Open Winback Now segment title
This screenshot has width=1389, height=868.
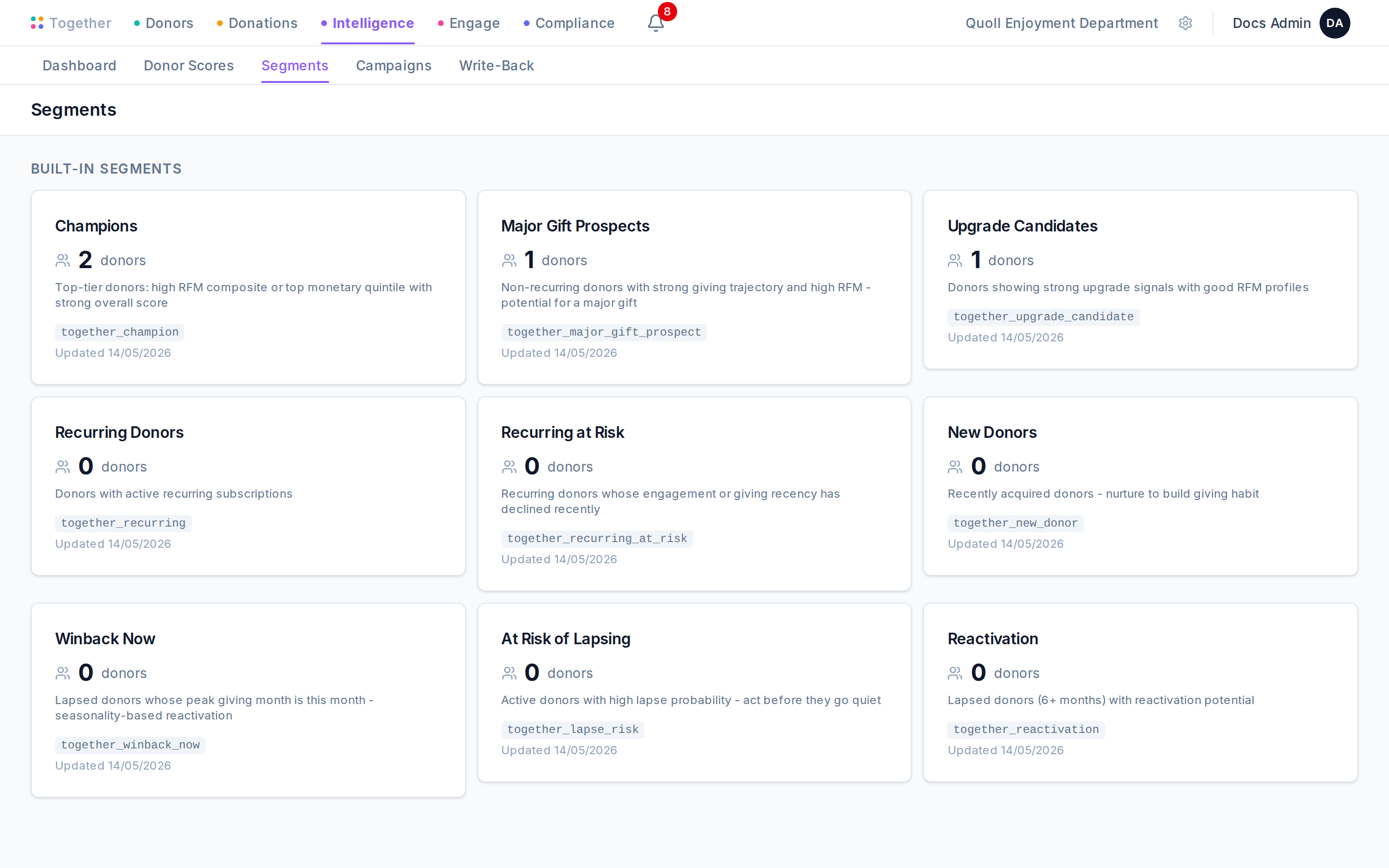[x=105, y=638]
